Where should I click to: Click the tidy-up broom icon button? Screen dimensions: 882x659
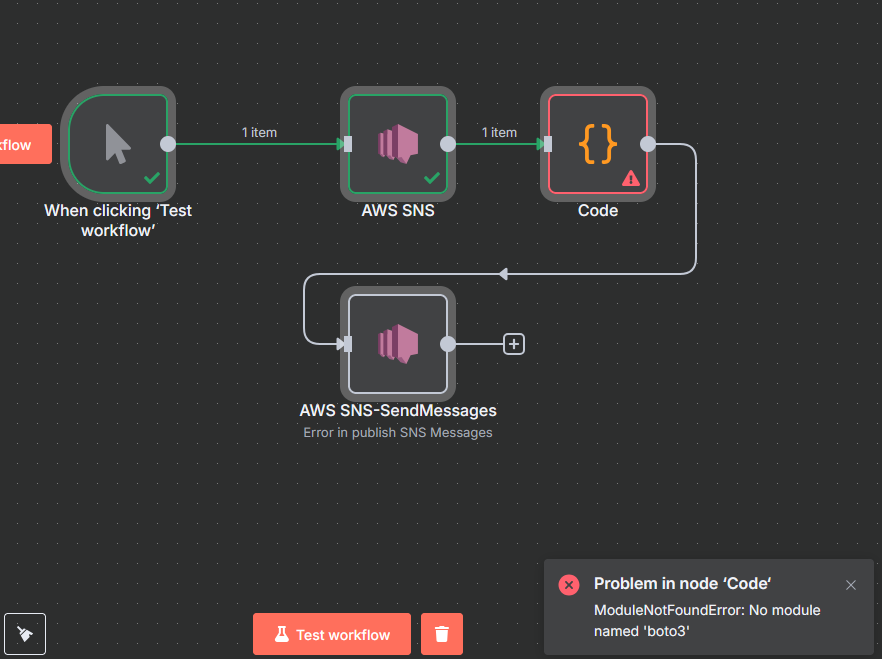pyautogui.click(x=25, y=634)
